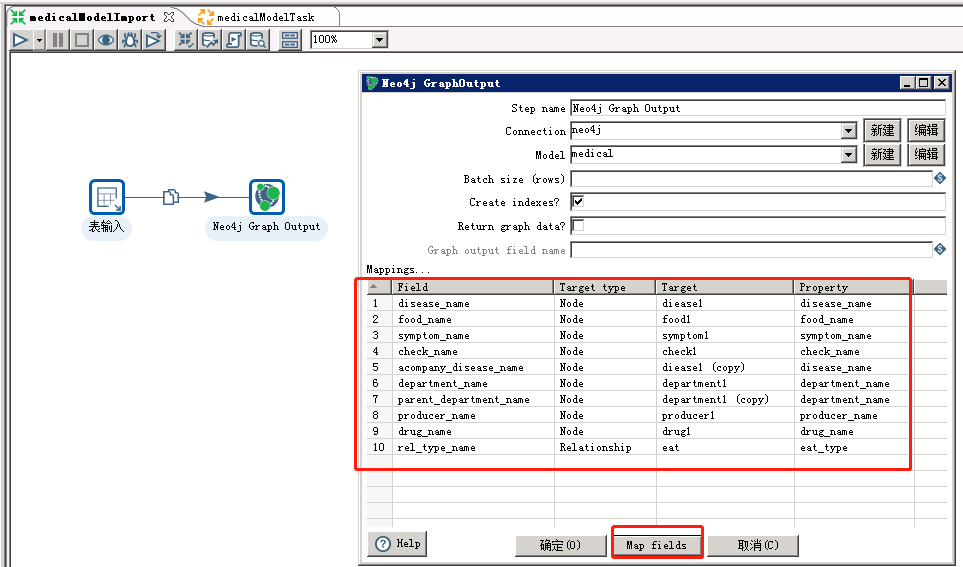Close the medicalModelImport tab
The height and width of the screenshot is (567, 963).
[169, 17]
